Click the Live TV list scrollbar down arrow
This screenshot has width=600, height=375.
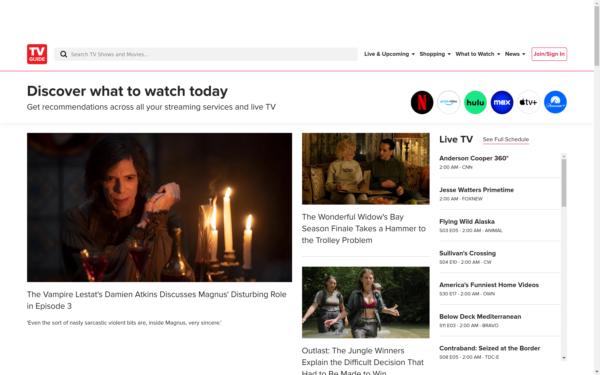564,358
